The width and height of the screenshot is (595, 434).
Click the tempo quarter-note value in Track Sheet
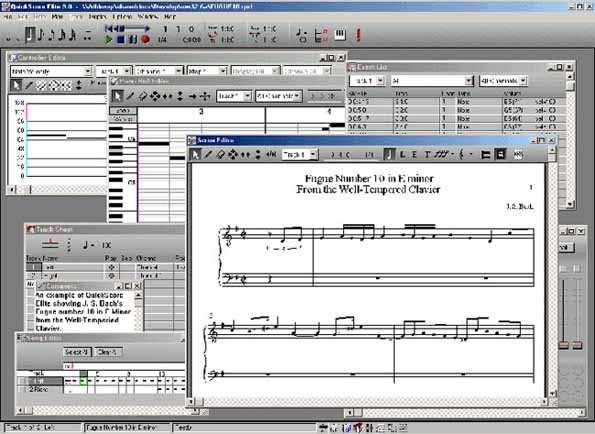107,245
